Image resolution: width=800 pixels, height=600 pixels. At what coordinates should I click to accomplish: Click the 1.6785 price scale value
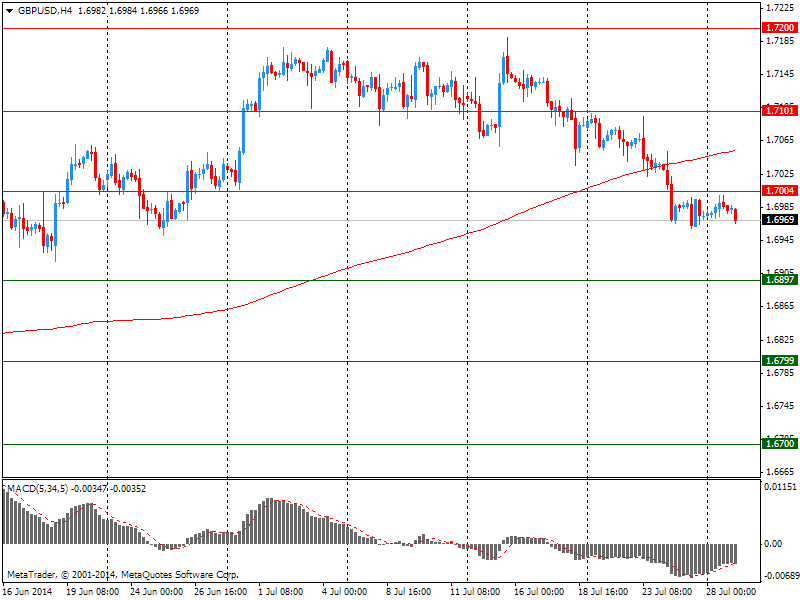[x=781, y=373]
